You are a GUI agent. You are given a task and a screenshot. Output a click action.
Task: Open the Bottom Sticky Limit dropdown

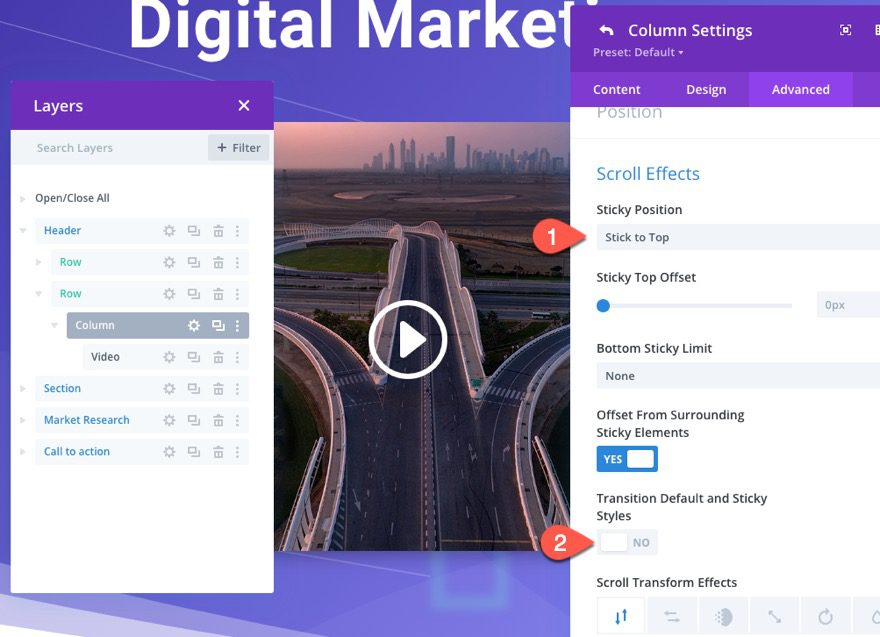737,375
